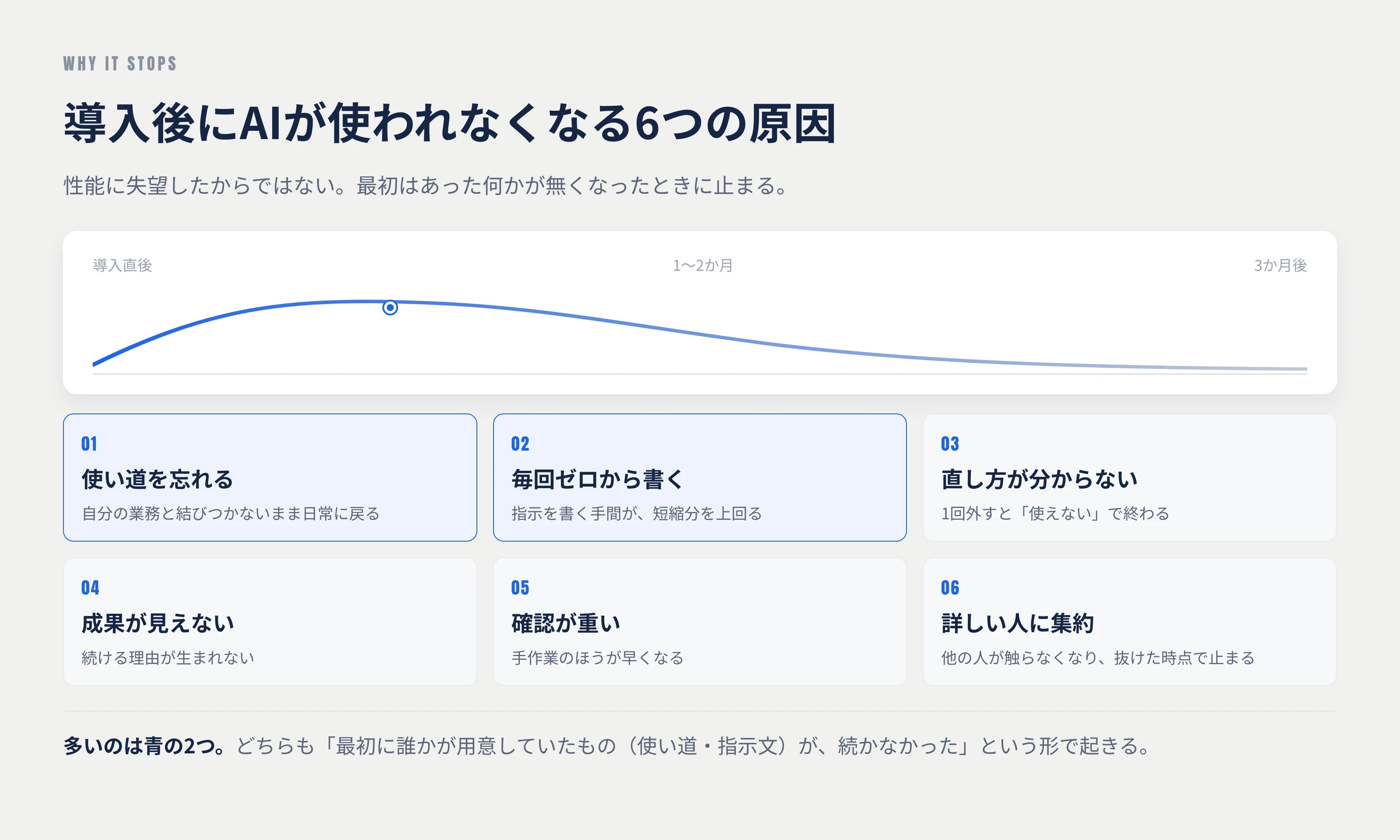Click the WHY IT STOPS eyebrow heading
1400x840 pixels.
point(120,63)
